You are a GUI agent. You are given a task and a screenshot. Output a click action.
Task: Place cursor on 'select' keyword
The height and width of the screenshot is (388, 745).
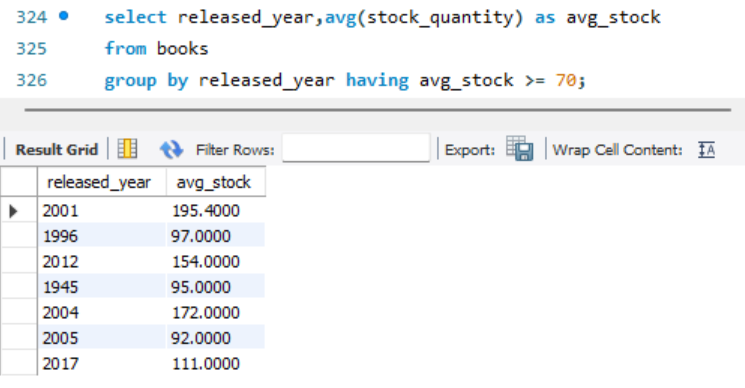(135, 18)
